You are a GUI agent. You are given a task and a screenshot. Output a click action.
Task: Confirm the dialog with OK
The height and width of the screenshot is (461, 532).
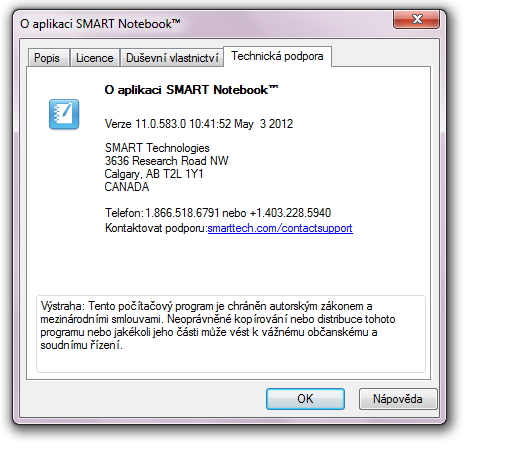pos(305,399)
